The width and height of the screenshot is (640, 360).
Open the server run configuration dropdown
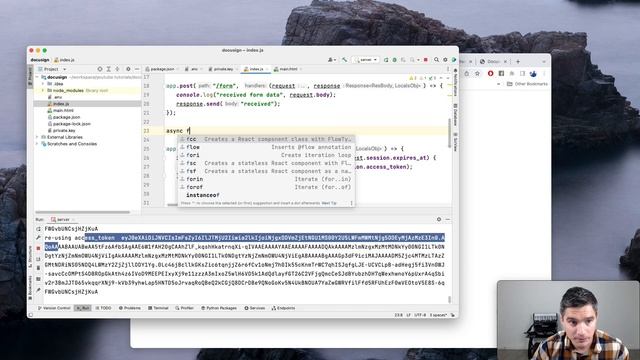366,60
